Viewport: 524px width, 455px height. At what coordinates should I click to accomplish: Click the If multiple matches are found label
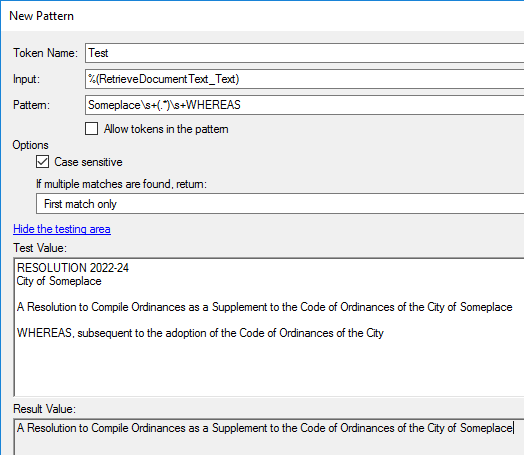tap(122, 184)
